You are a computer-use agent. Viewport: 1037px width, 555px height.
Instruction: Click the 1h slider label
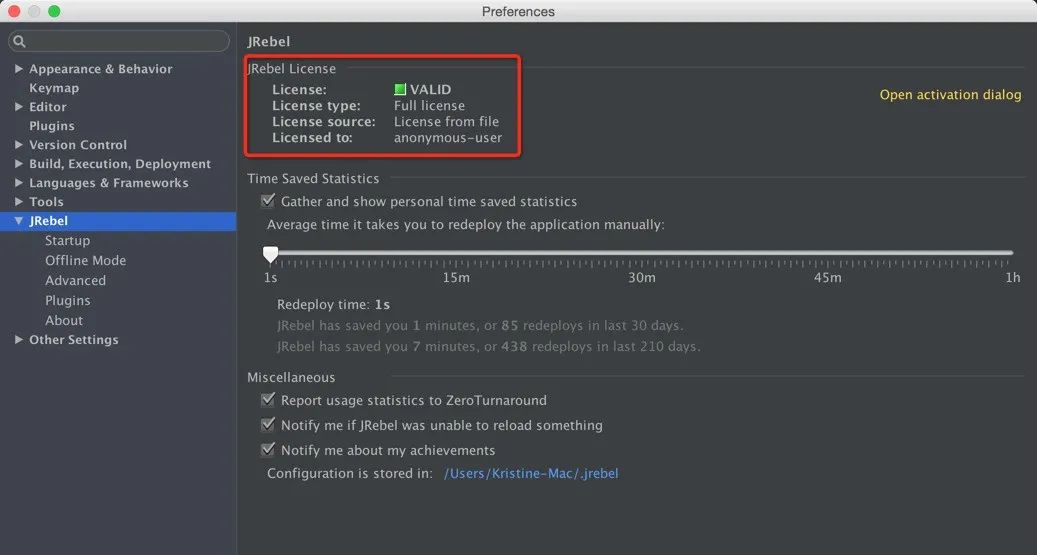click(1013, 277)
